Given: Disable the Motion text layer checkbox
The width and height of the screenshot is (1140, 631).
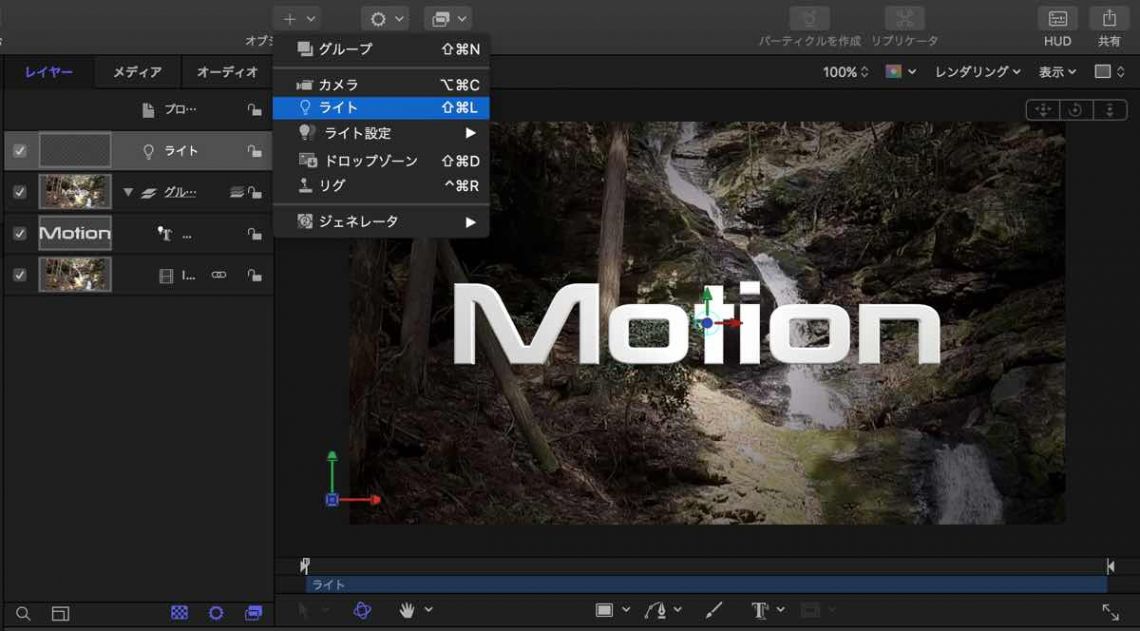Looking at the screenshot, I should [x=19, y=233].
